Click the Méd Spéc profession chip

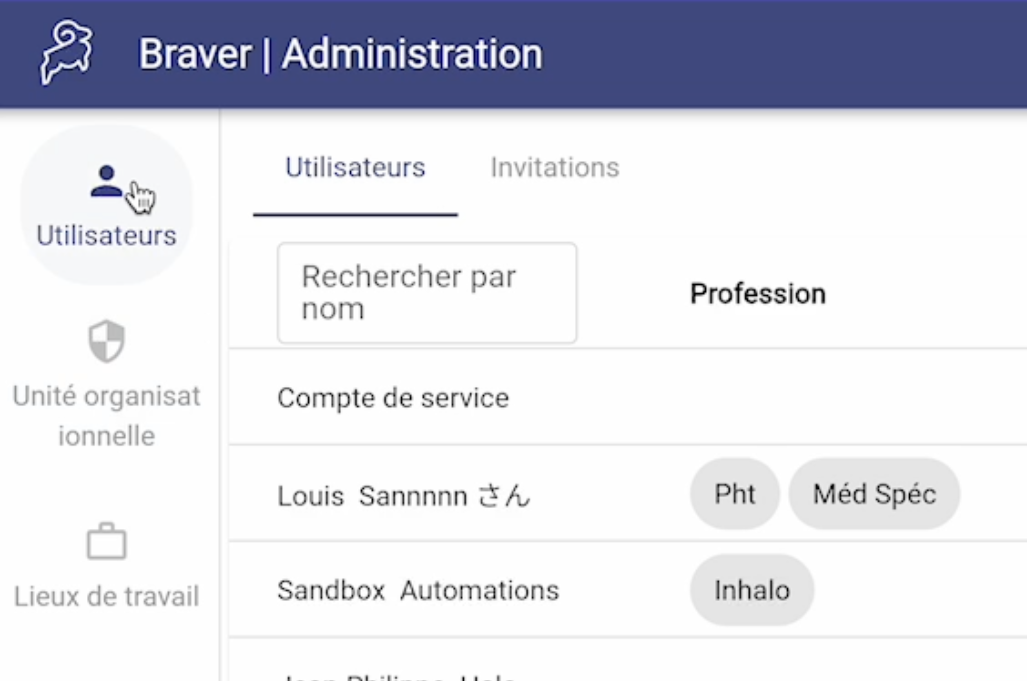(x=874, y=494)
